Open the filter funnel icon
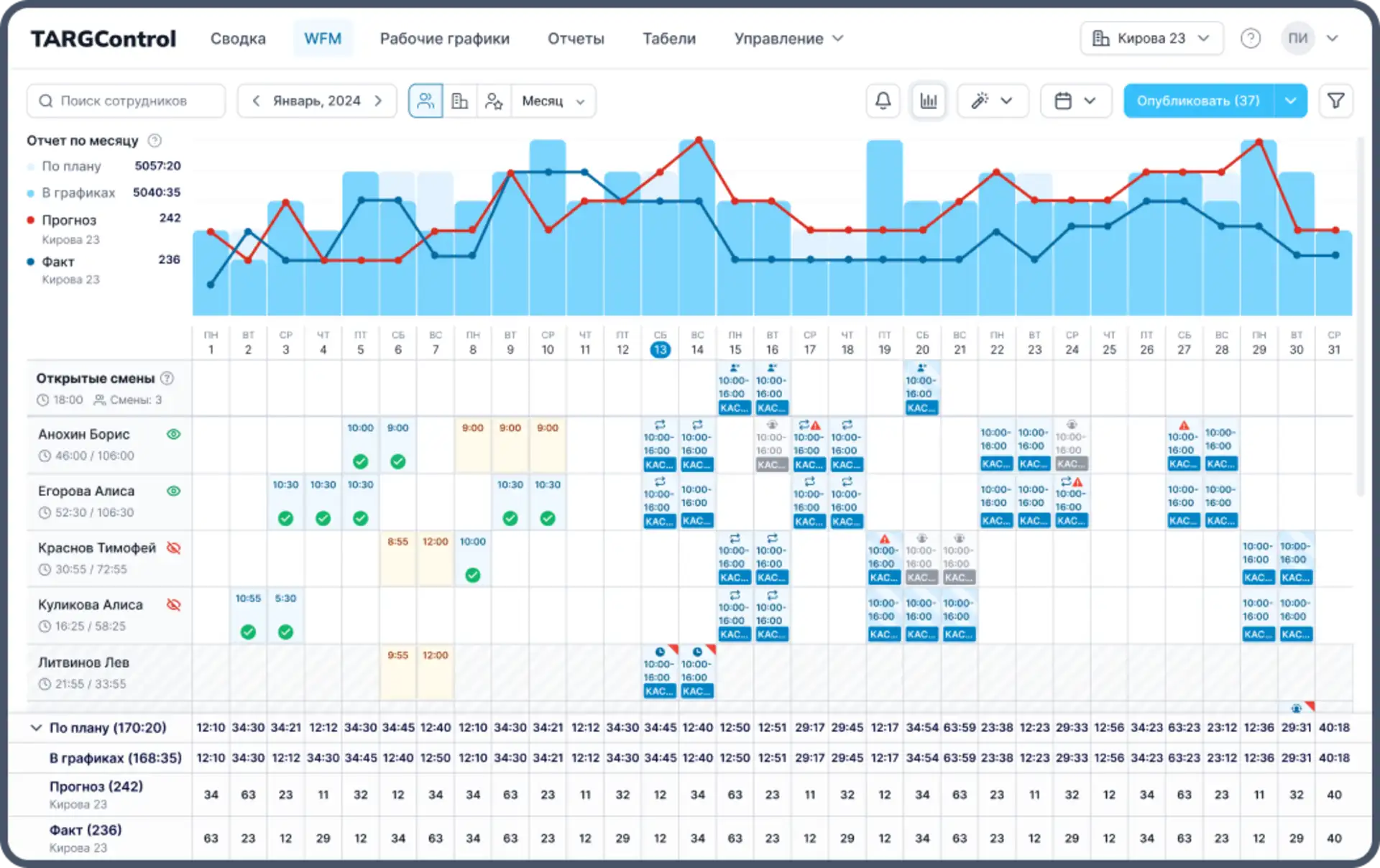 pyautogui.click(x=1335, y=101)
